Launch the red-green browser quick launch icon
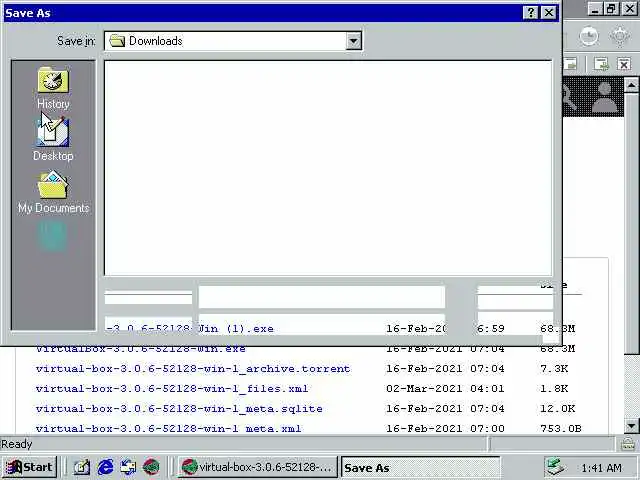Viewport: 640px width, 480px height. click(151, 467)
